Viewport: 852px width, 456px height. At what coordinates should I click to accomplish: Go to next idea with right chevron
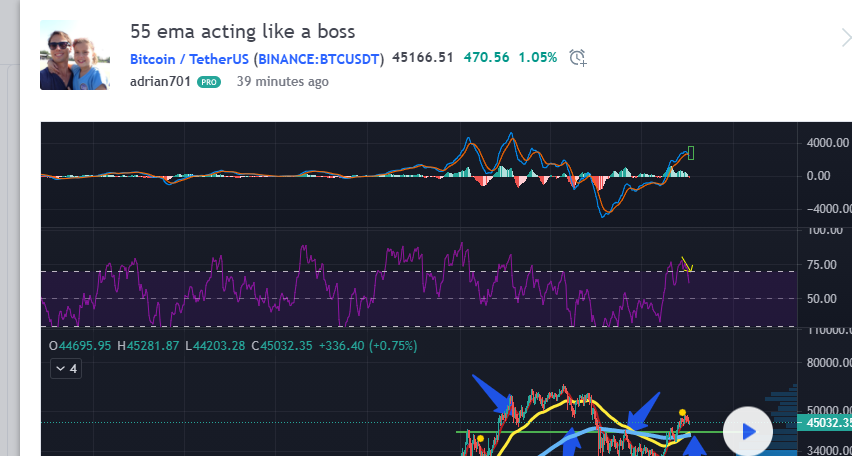(x=845, y=38)
